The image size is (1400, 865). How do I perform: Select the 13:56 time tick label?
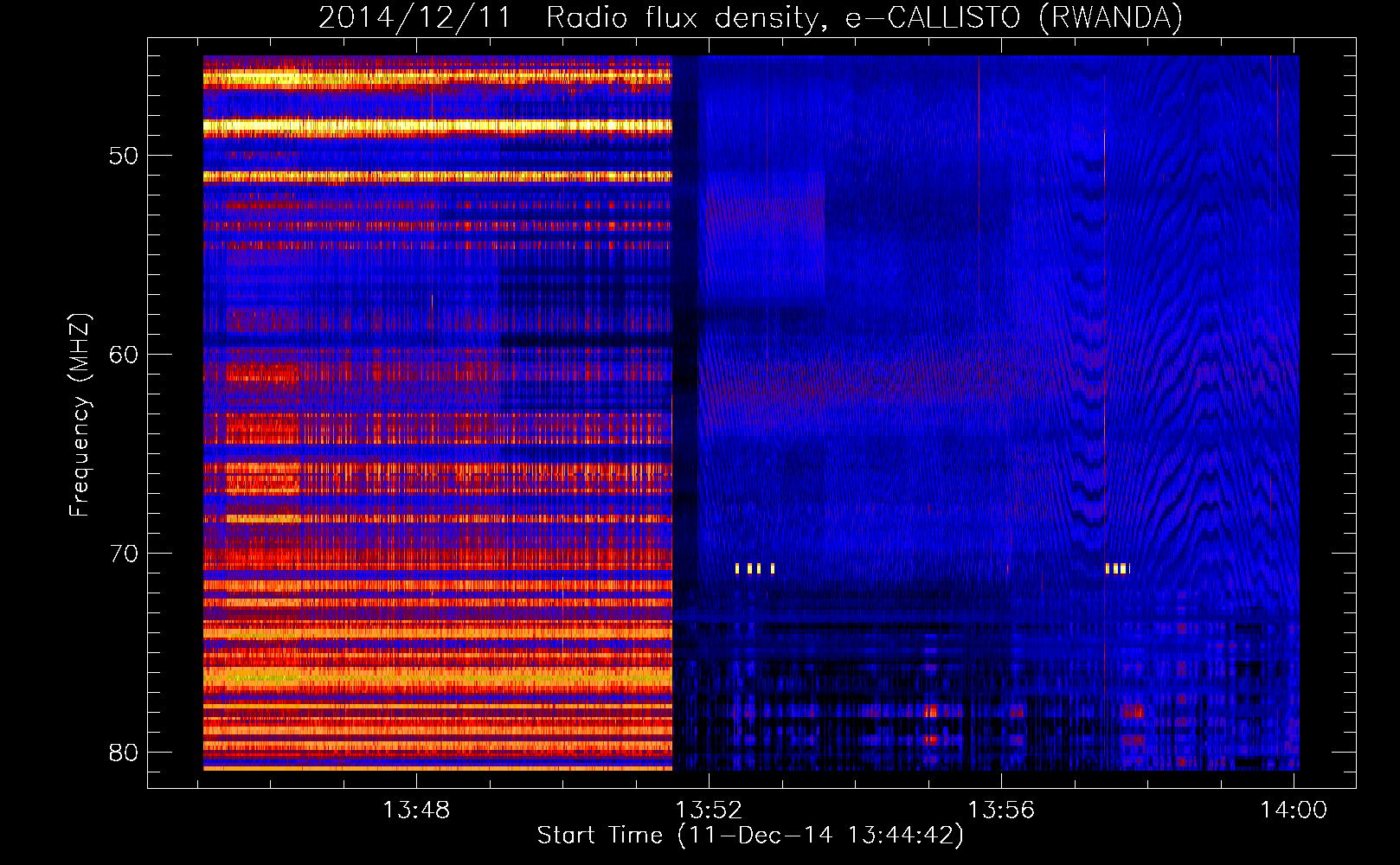(1001, 811)
